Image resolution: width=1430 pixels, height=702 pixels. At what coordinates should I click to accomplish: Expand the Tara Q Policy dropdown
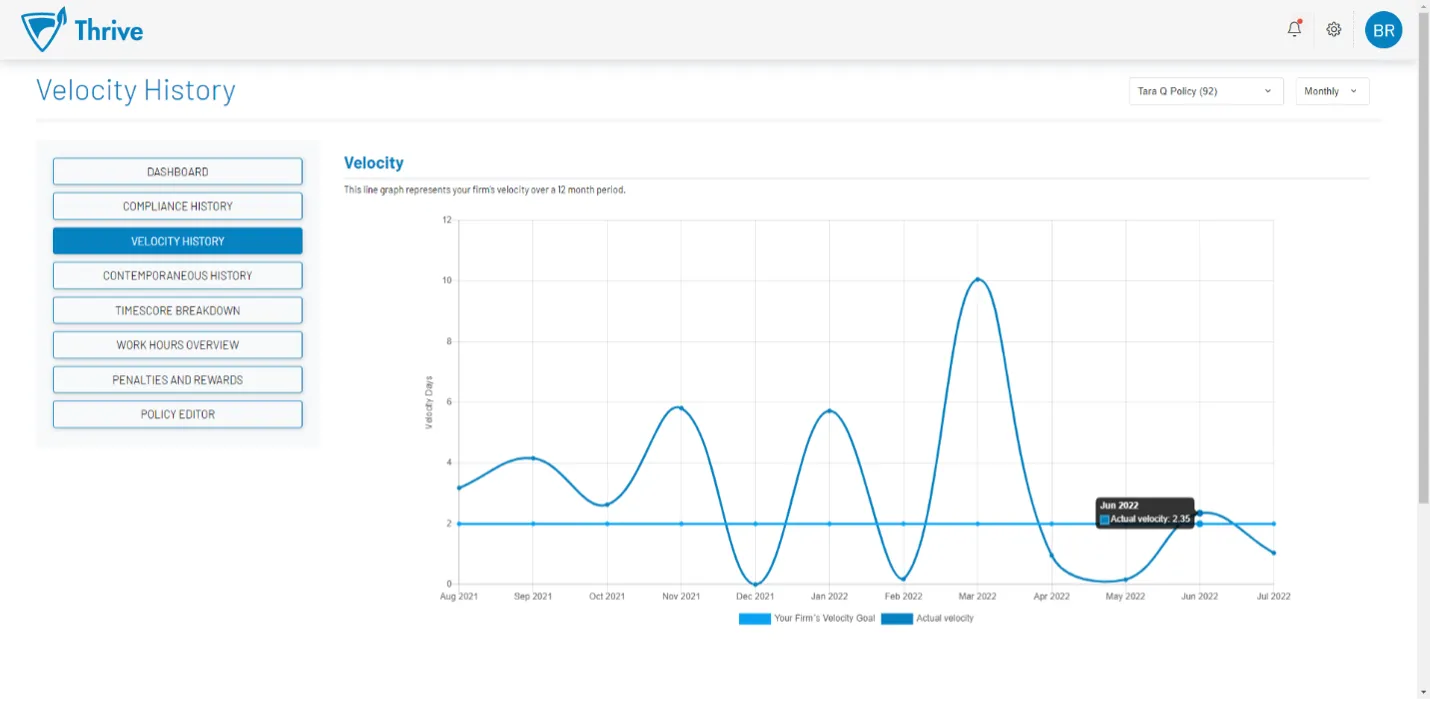coord(1205,91)
